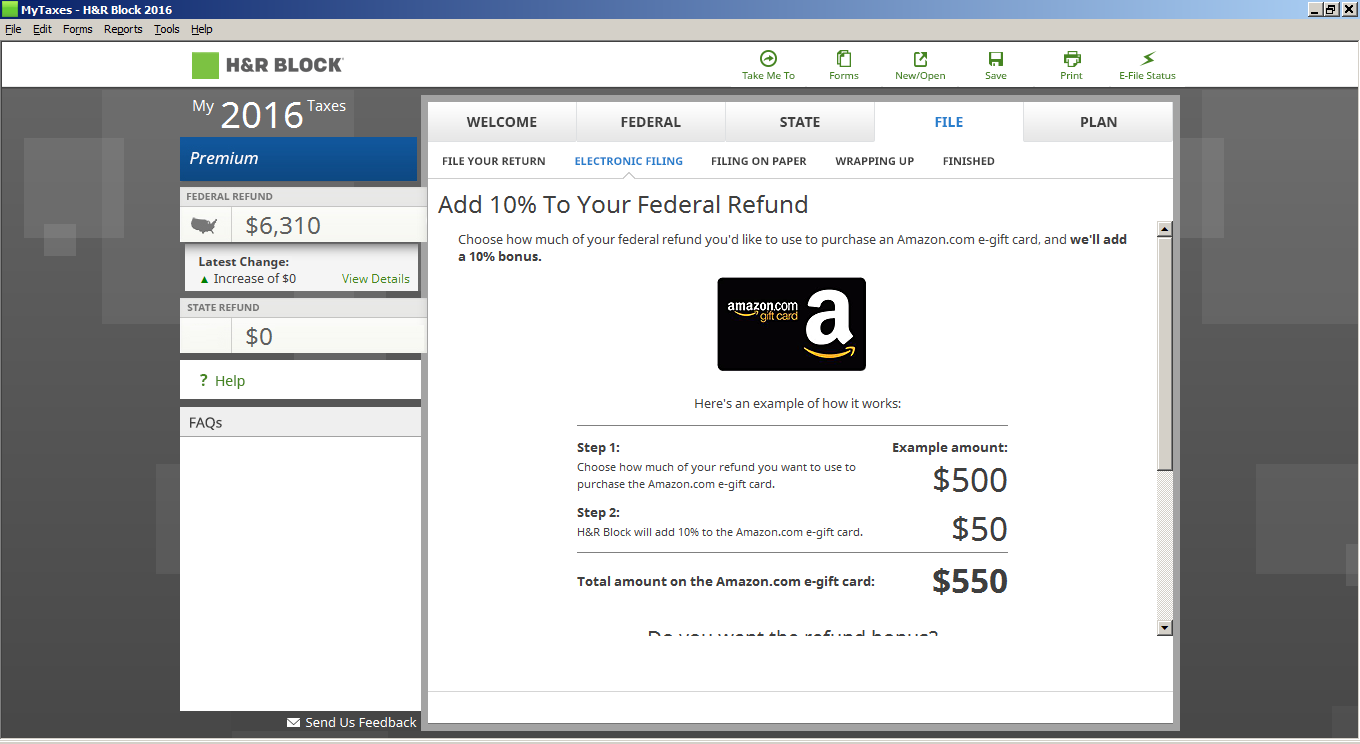Open the Reports menu
The image size is (1360, 744).
[123, 29]
